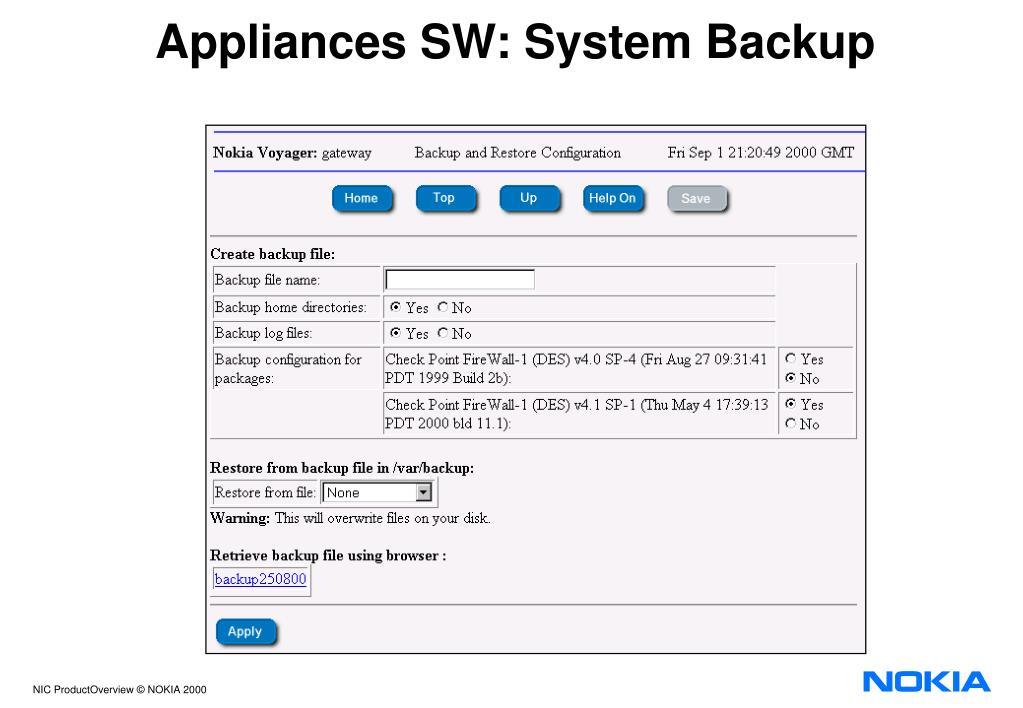Click the 'Backup configuration for packages:' label
The image size is (1023, 708).
click(288, 369)
